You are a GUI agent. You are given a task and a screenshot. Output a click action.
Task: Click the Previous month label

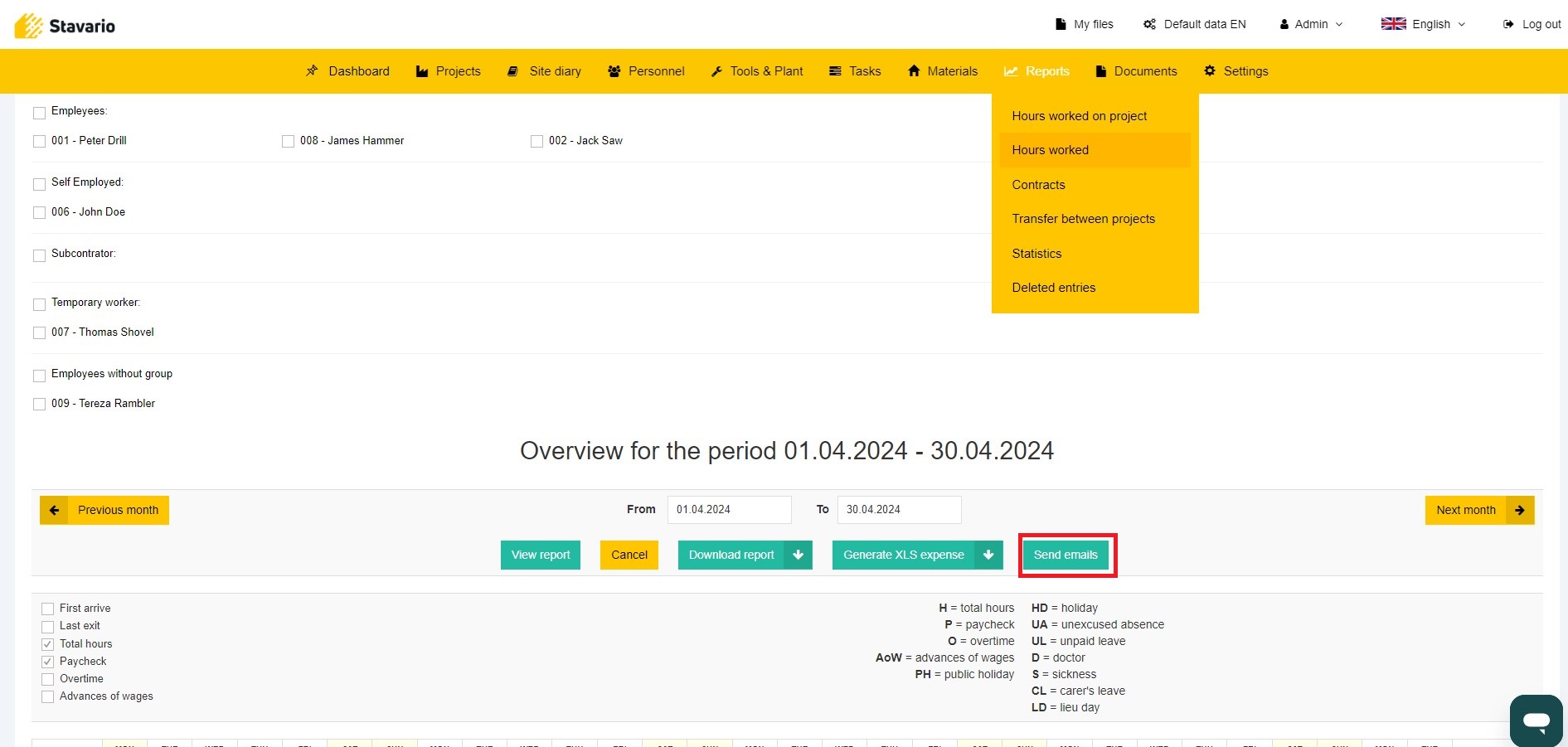click(118, 510)
